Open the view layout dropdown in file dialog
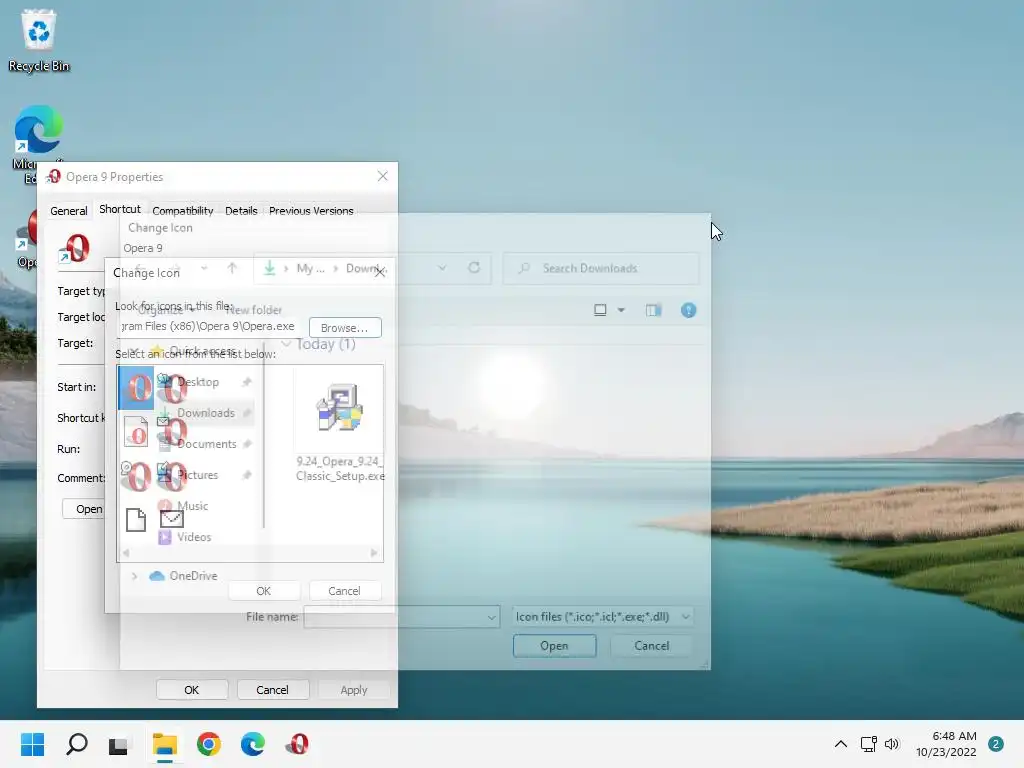 [621, 310]
